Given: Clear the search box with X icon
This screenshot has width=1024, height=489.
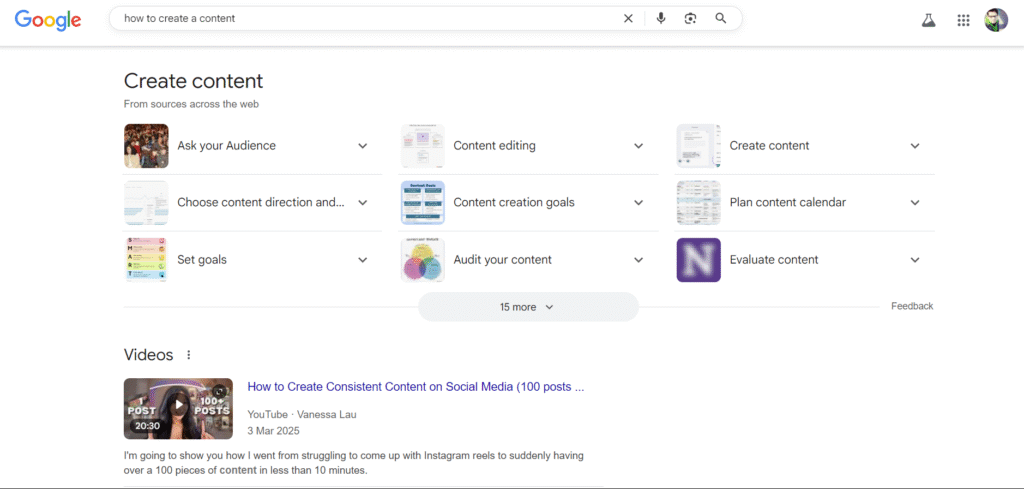Looking at the screenshot, I should click(628, 18).
